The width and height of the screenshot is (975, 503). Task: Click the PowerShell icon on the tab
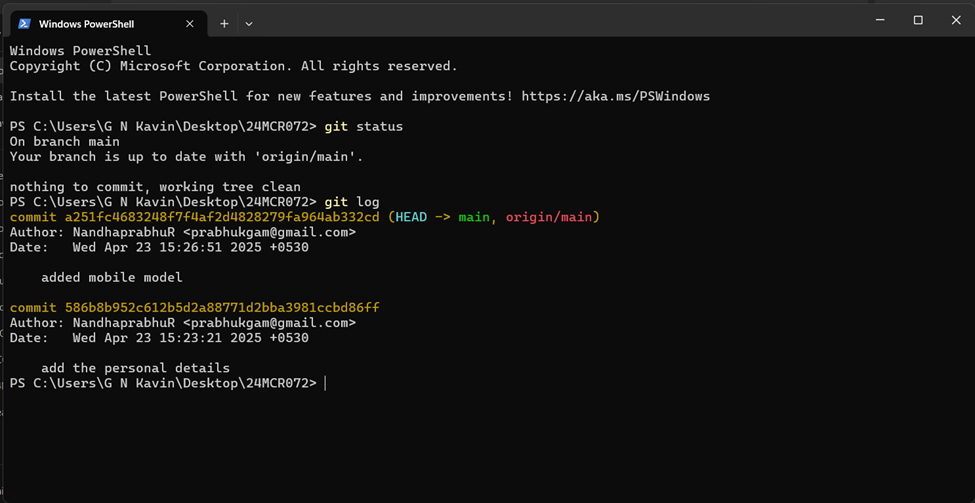25,24
